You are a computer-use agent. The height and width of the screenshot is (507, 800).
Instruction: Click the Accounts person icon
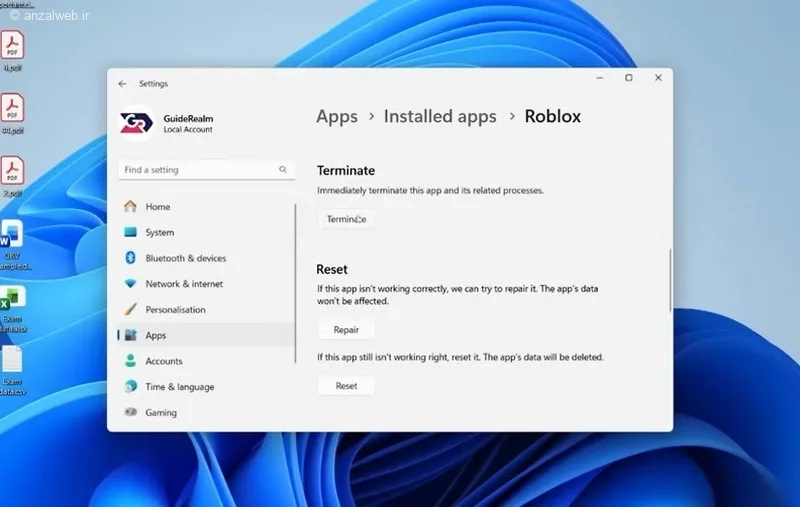tap(131, 361)
